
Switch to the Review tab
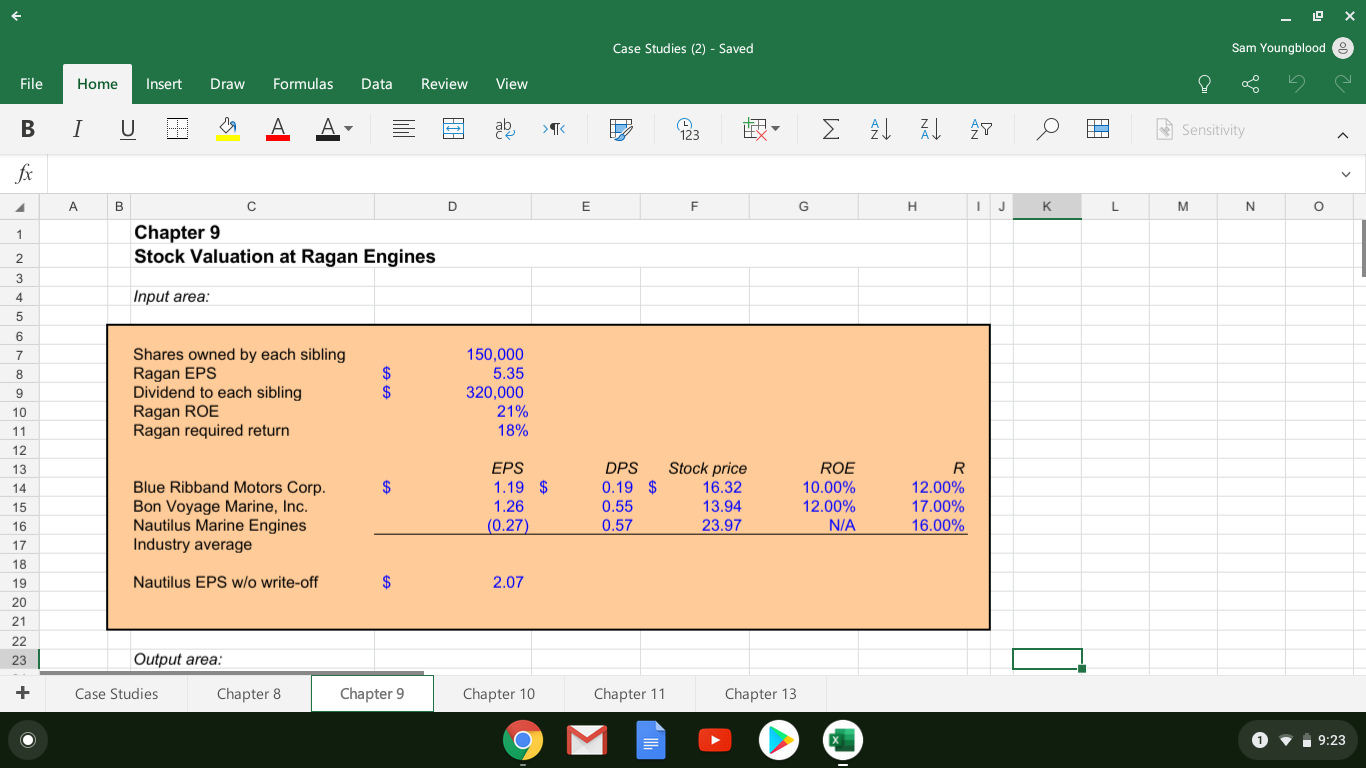coord(444,84)
